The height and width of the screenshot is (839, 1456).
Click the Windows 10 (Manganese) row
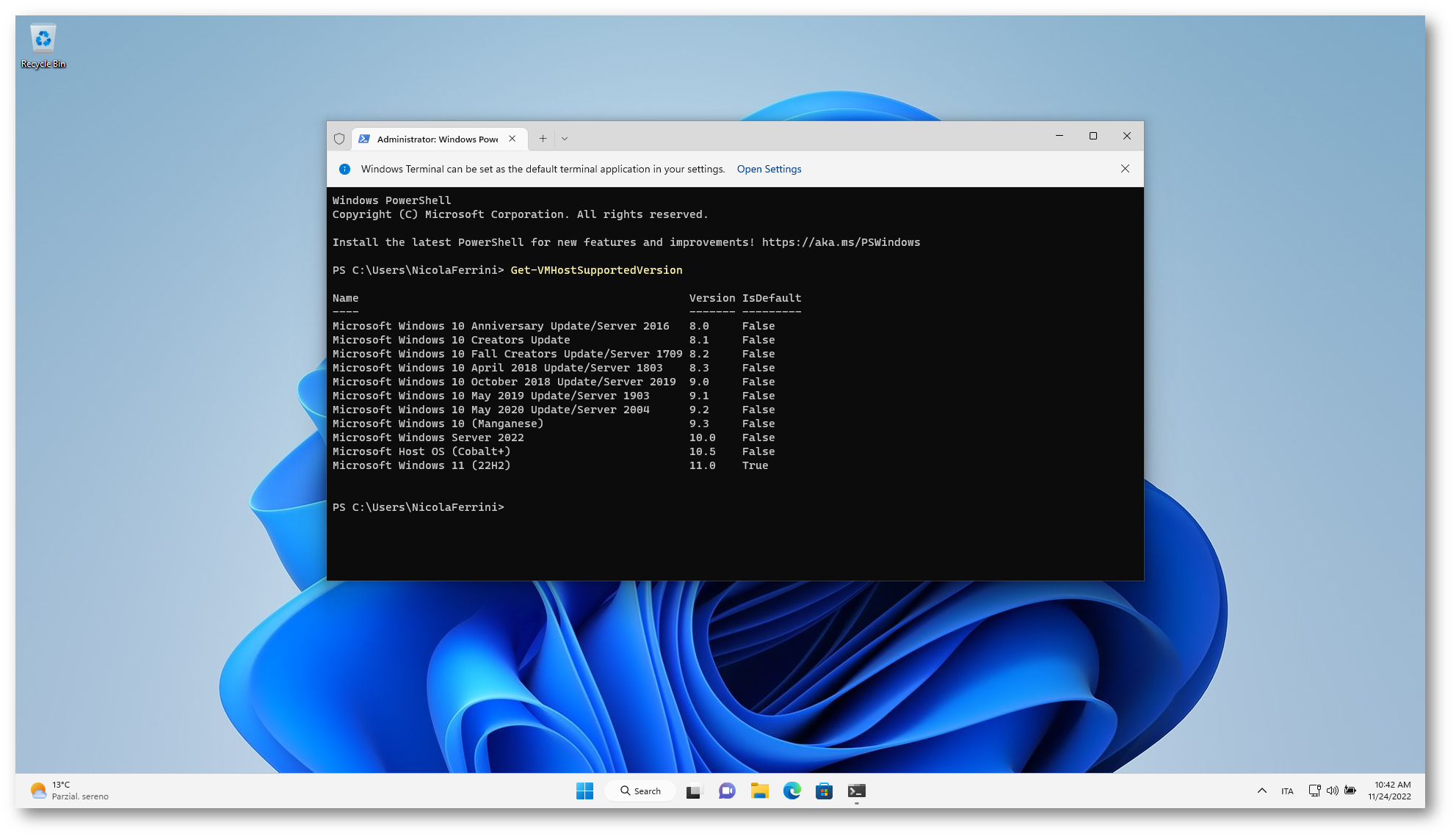coord(554,424)
